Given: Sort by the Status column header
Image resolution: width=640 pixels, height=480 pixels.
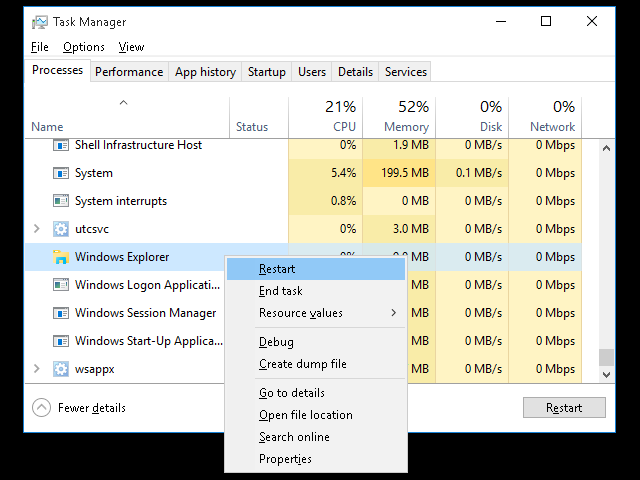Looking at the screenshot, I should click(x=259, y=117).
